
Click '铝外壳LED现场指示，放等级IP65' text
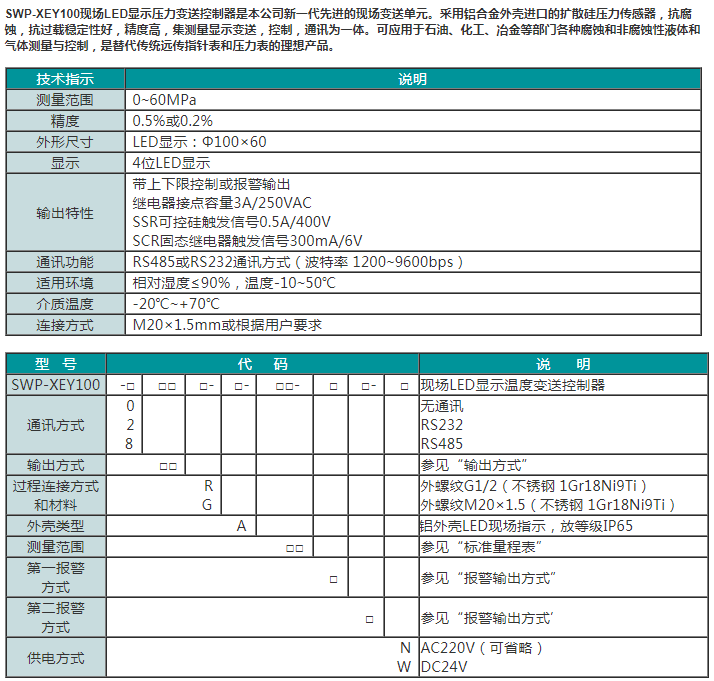click(x=526, y=526)
